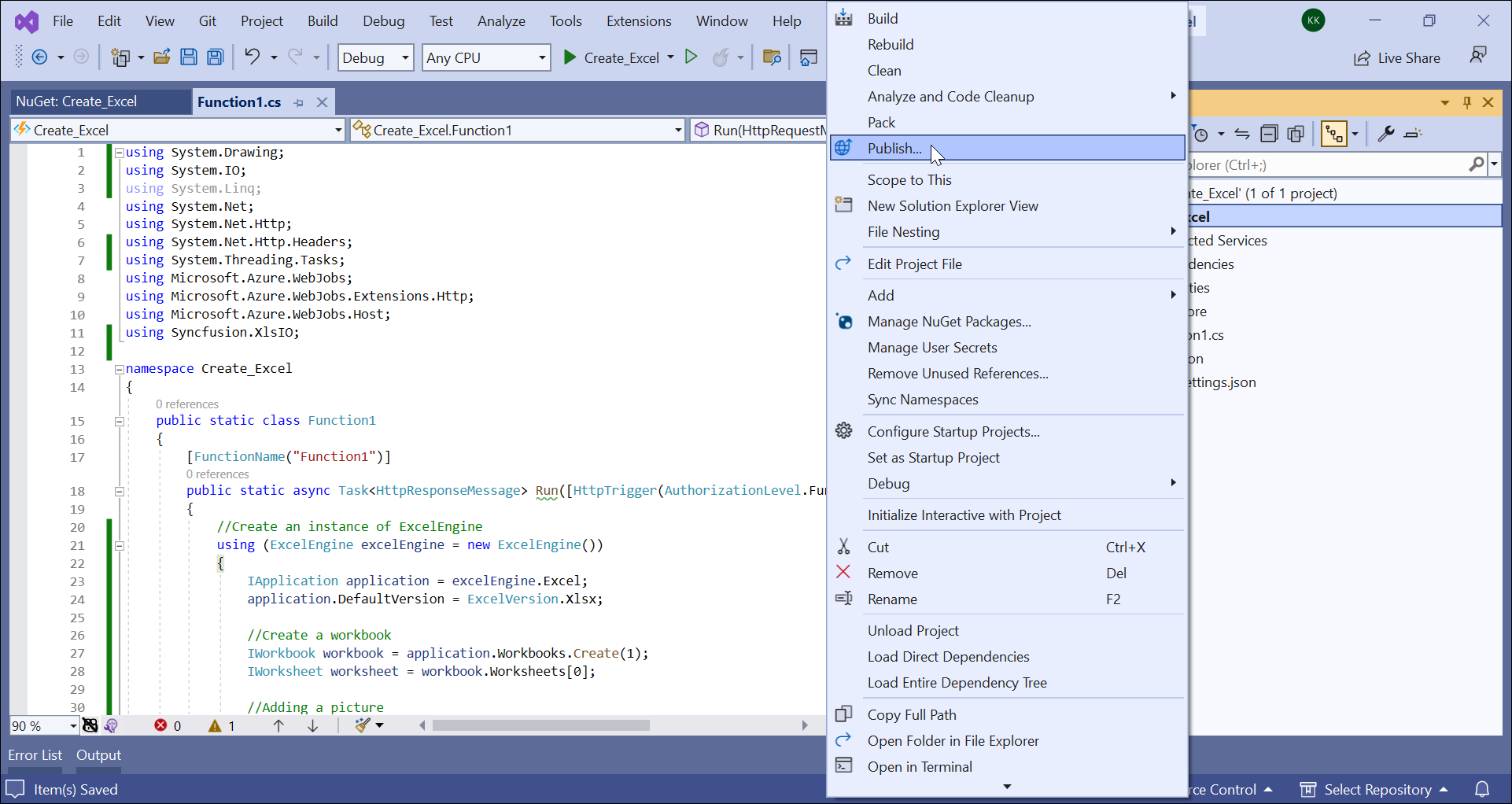Image resolution: width=1512 pixels, height=804 pixels.
Task: Click the browser window icon at toolbar end
Action: [809, 57]
